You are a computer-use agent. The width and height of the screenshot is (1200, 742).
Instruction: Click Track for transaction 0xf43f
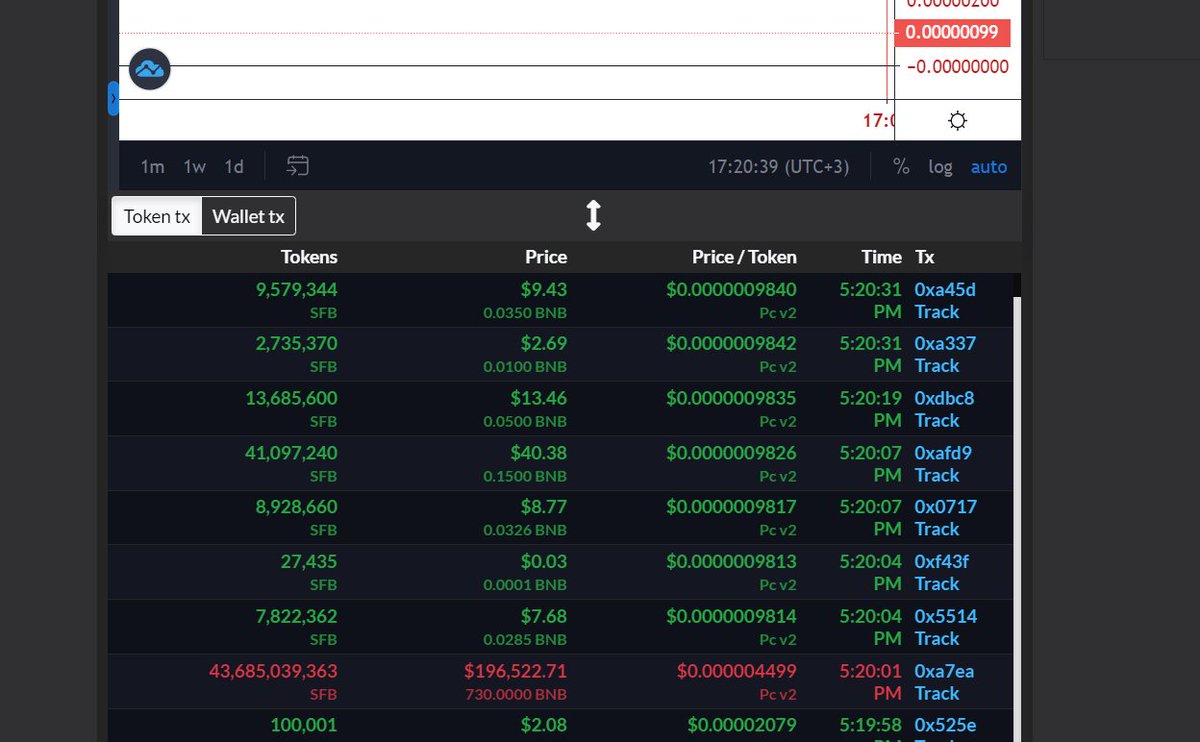tap(937, 584)
